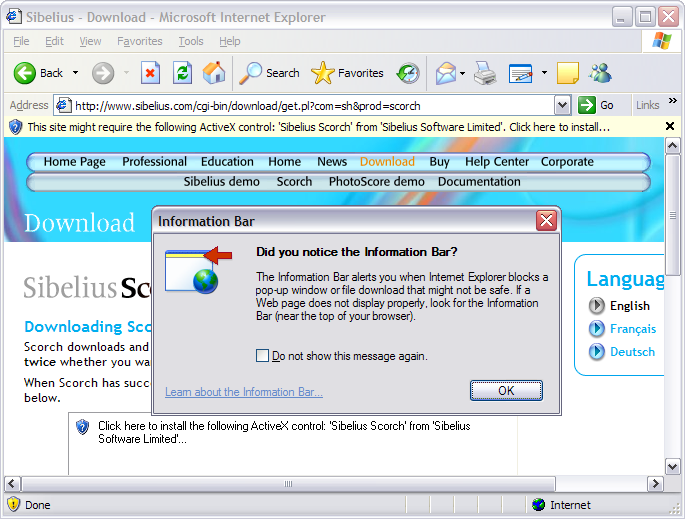This screenshot has width=685, height=519.
Task: Open the File menu
Action: click(21, 41)
